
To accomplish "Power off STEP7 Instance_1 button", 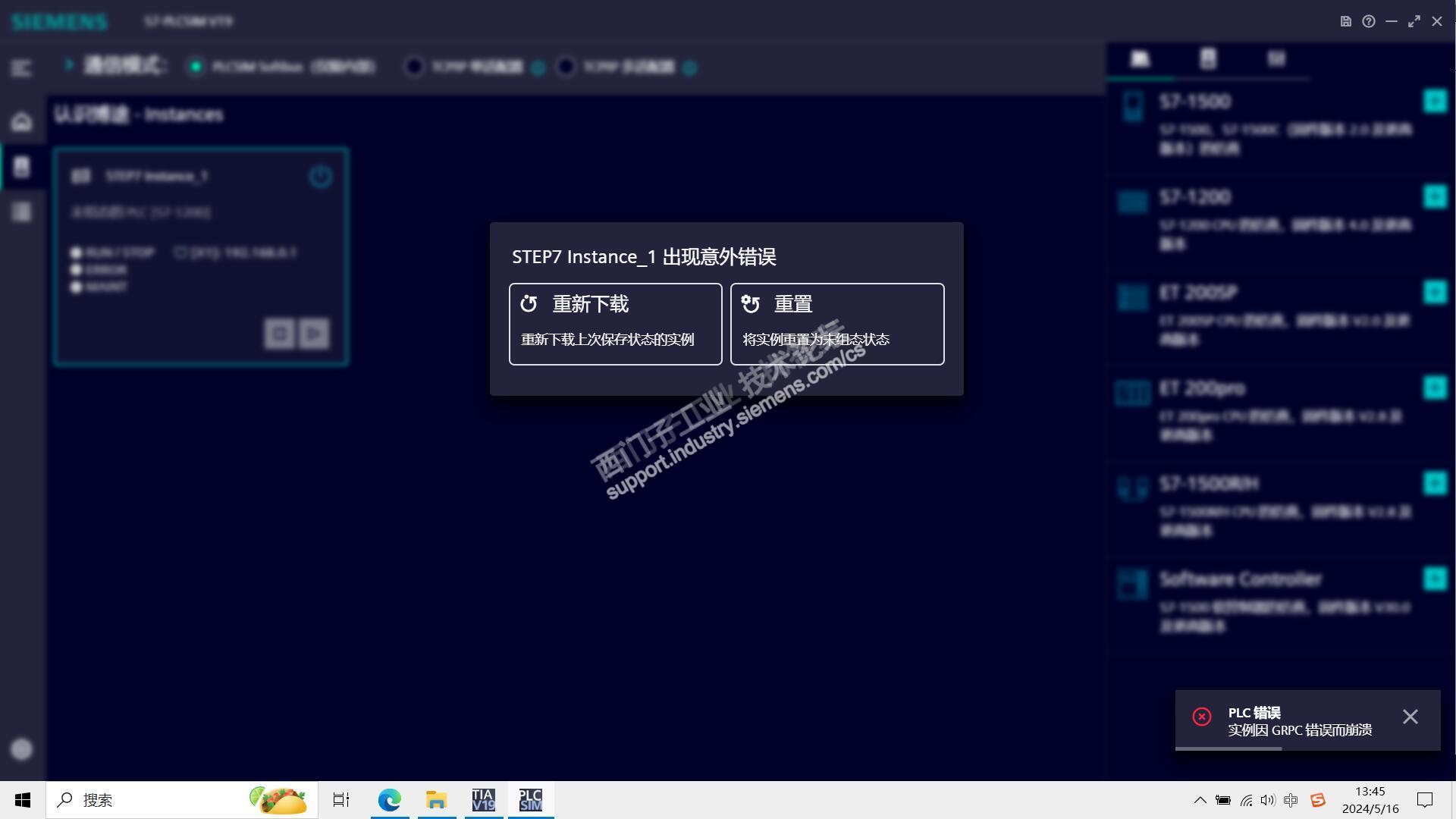I will pyautogui.click(x=320, y=176).
